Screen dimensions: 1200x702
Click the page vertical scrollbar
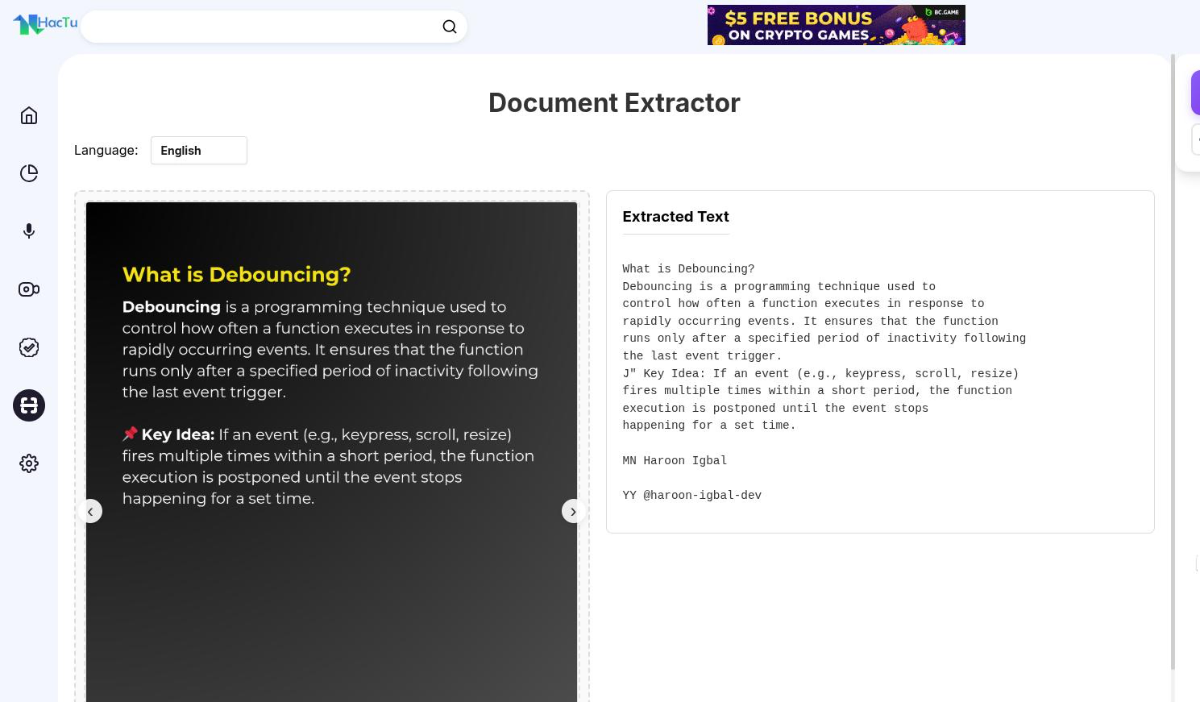(1173, 360)
